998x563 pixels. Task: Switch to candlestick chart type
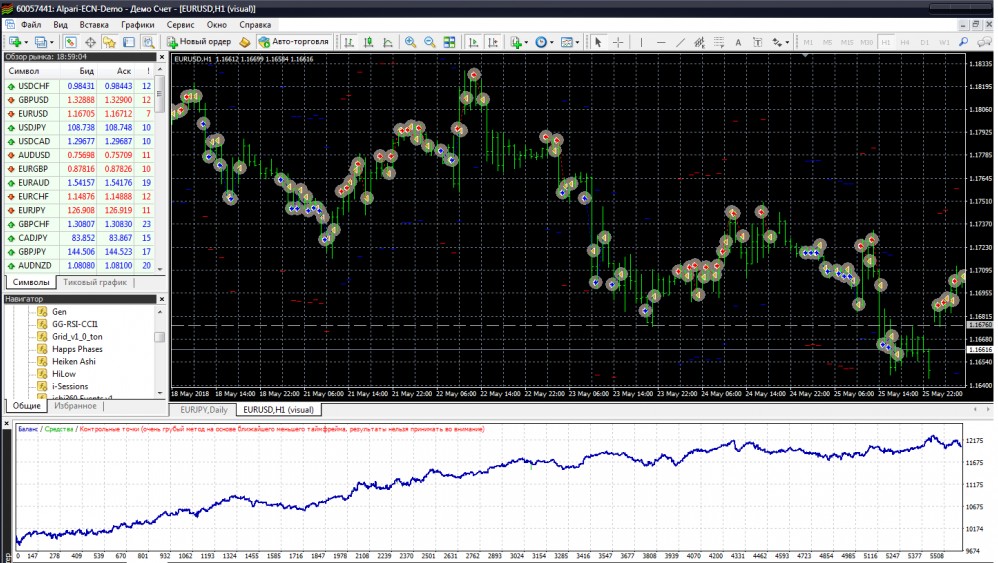click(368, 42)
